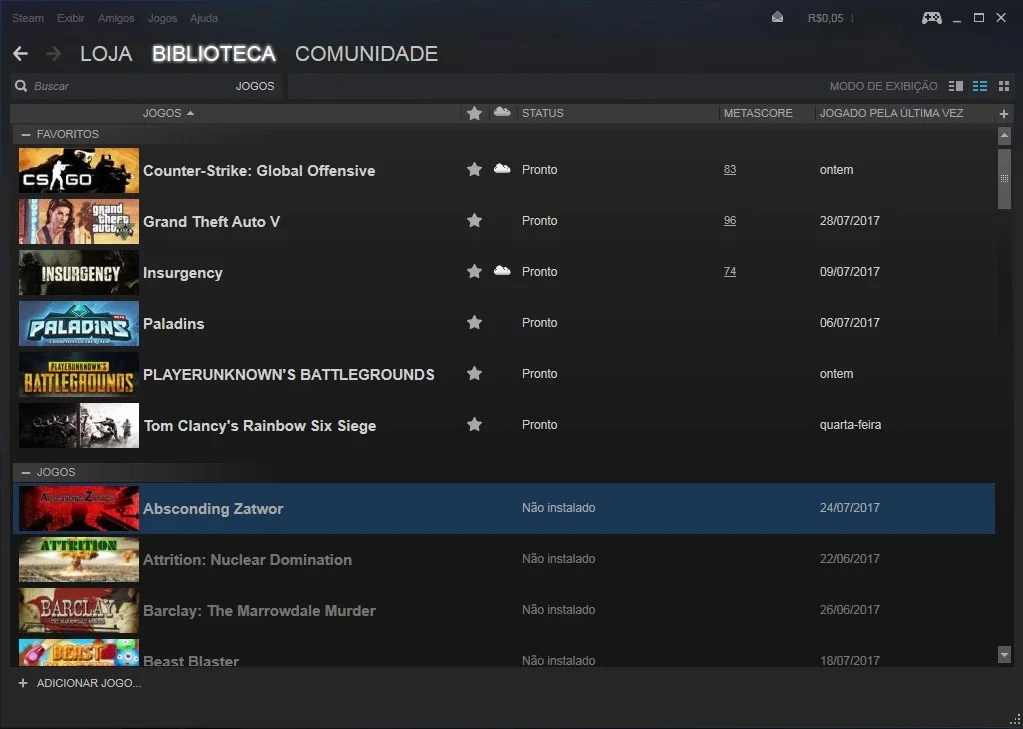Switch to grid view display mode
The width and height of the screenshot is (1023, 729).
tap(1004, 86)
